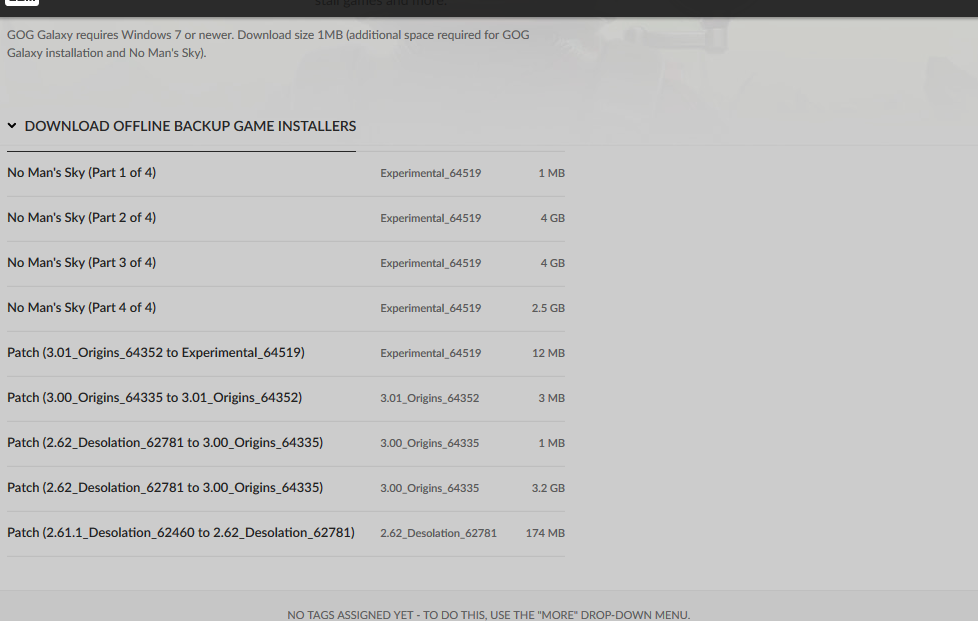Click the 2.5 GB size for Part 4 of 4
The width and height of the screenshot is (978, 621).
(x=548, y=308)
